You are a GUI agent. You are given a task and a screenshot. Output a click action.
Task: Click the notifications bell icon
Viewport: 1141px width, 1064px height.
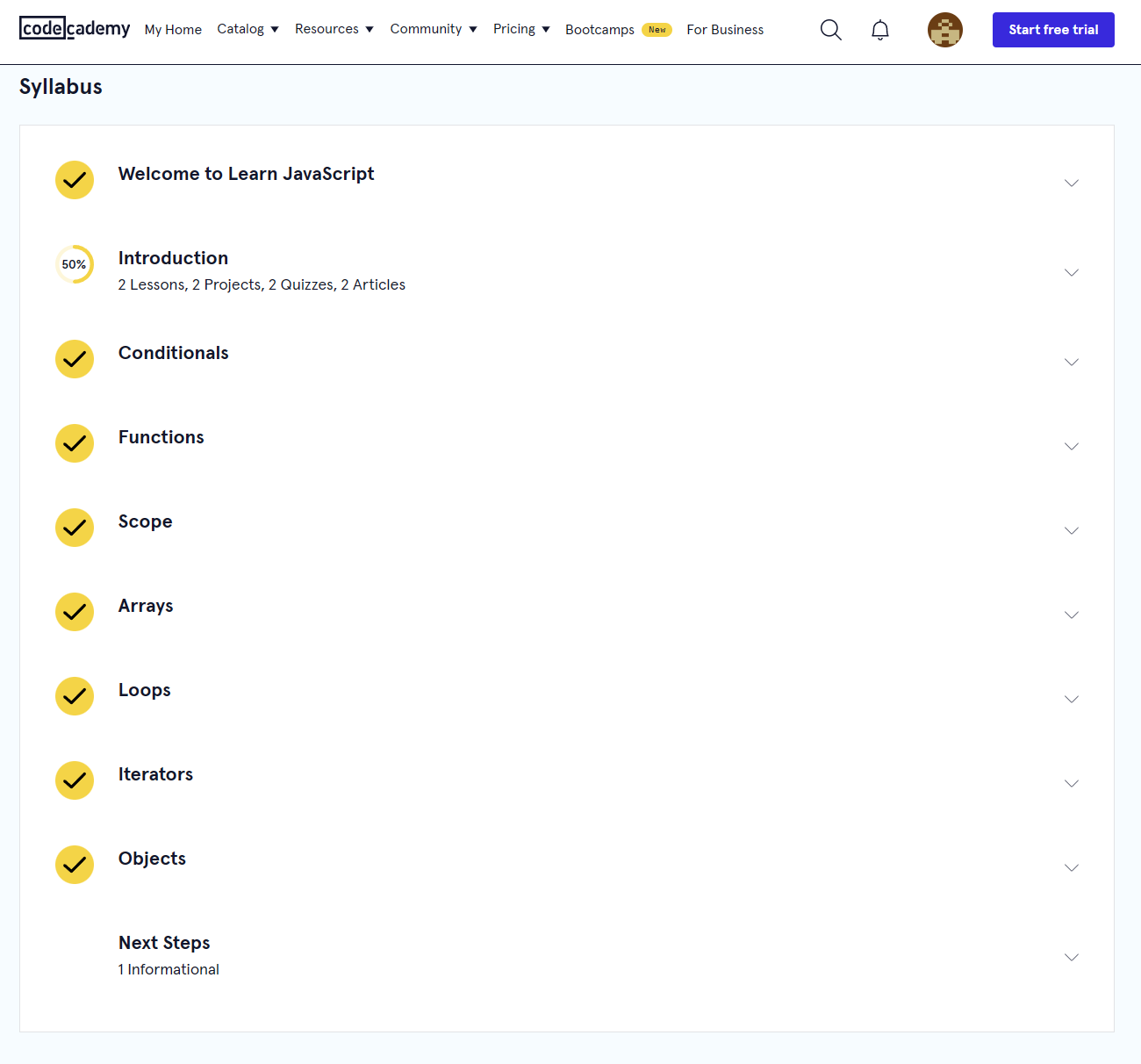pyautogui.click(x=880, y=29)
